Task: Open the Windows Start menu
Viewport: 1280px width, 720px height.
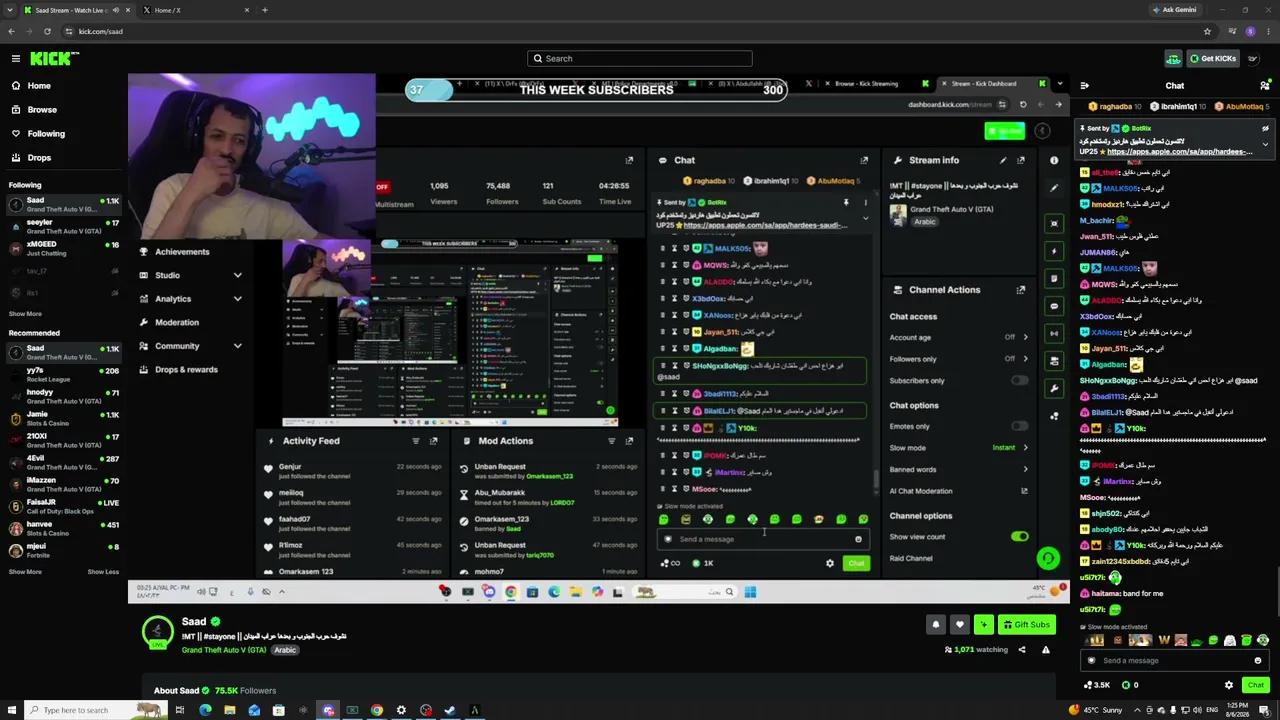Action: 12,710
